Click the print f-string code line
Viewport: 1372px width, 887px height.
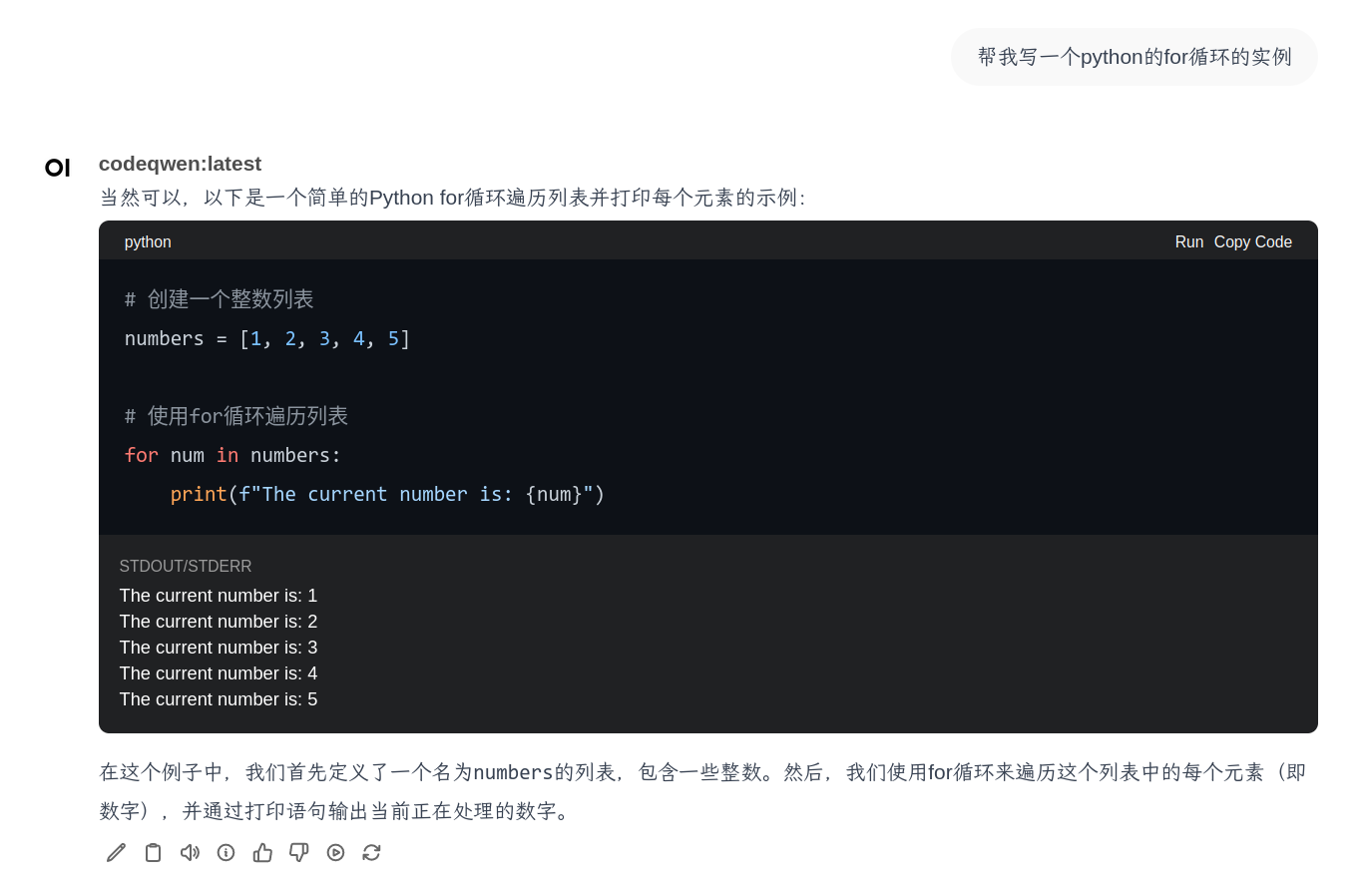click(x=387, y=494)
